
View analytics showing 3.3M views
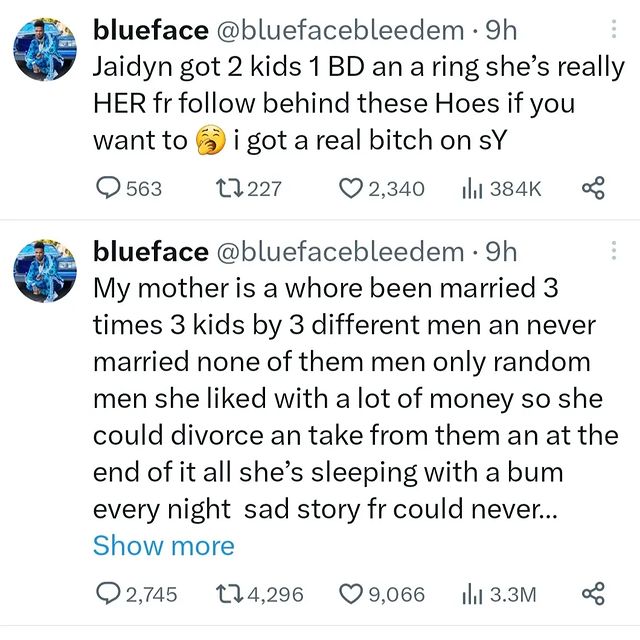tap(499, 595)
